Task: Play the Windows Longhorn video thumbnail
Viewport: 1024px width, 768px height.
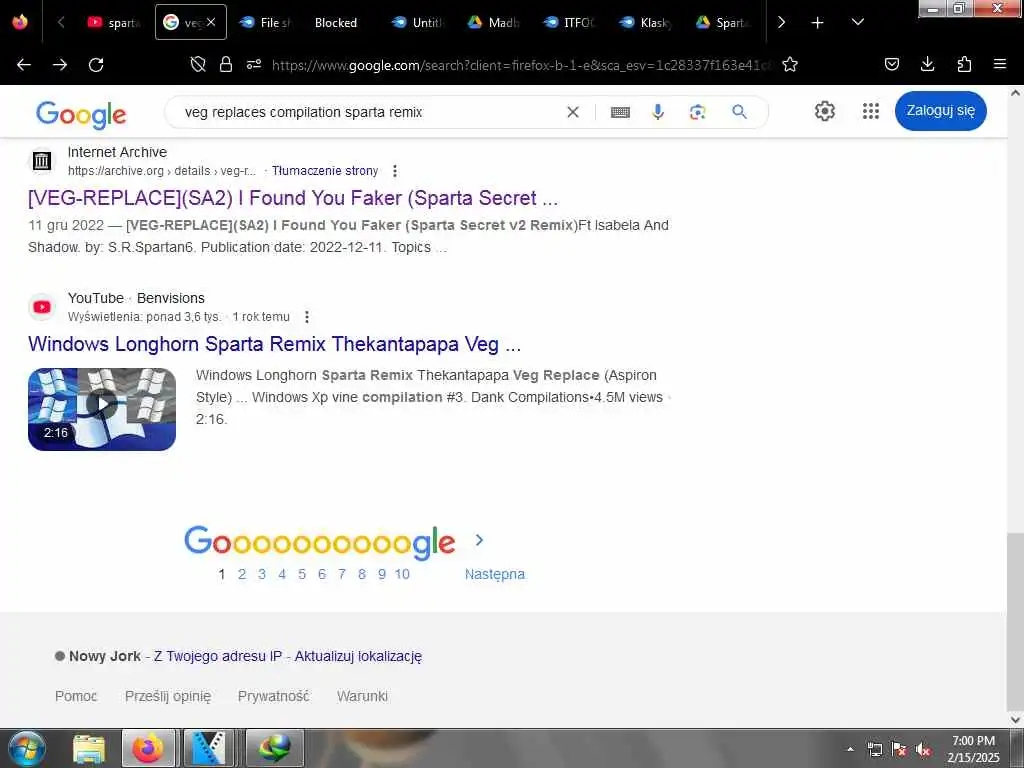Action: [102, 409]
